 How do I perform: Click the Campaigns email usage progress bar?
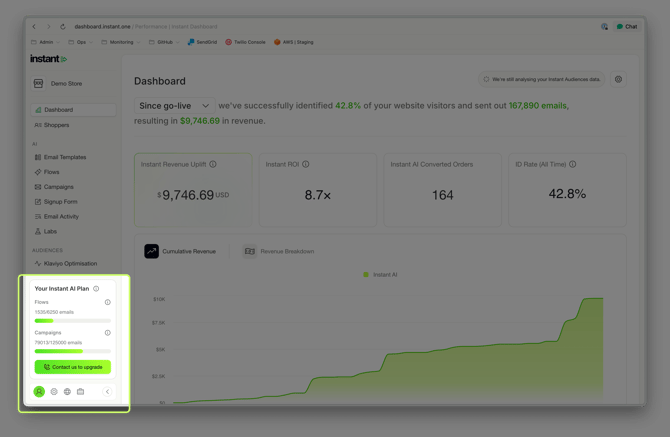72,351
